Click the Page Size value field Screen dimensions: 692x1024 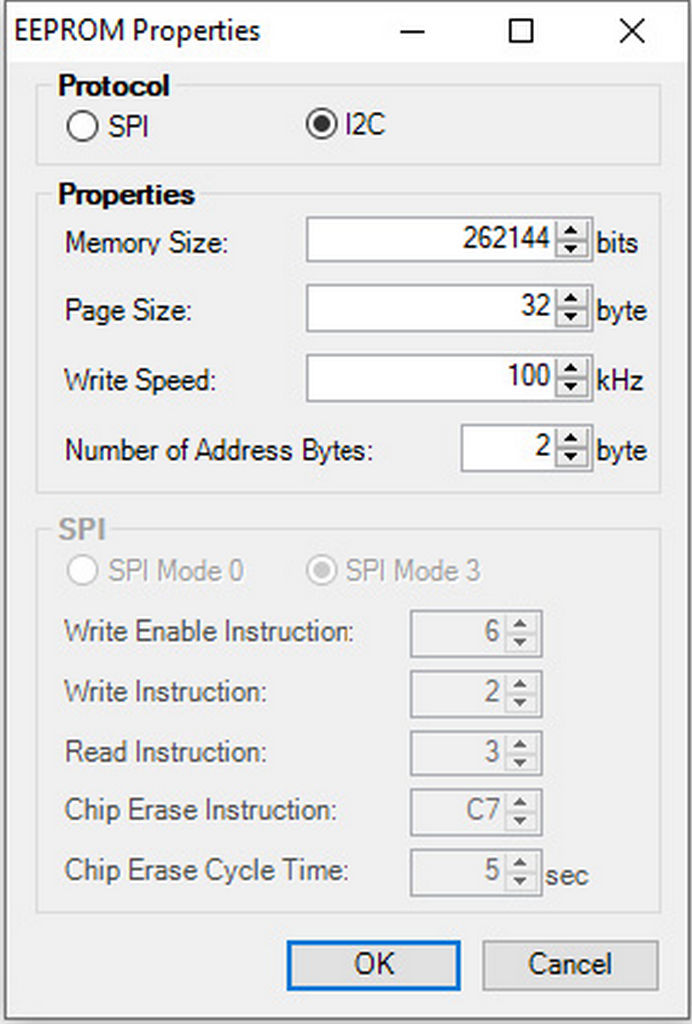tap(432, 308)
